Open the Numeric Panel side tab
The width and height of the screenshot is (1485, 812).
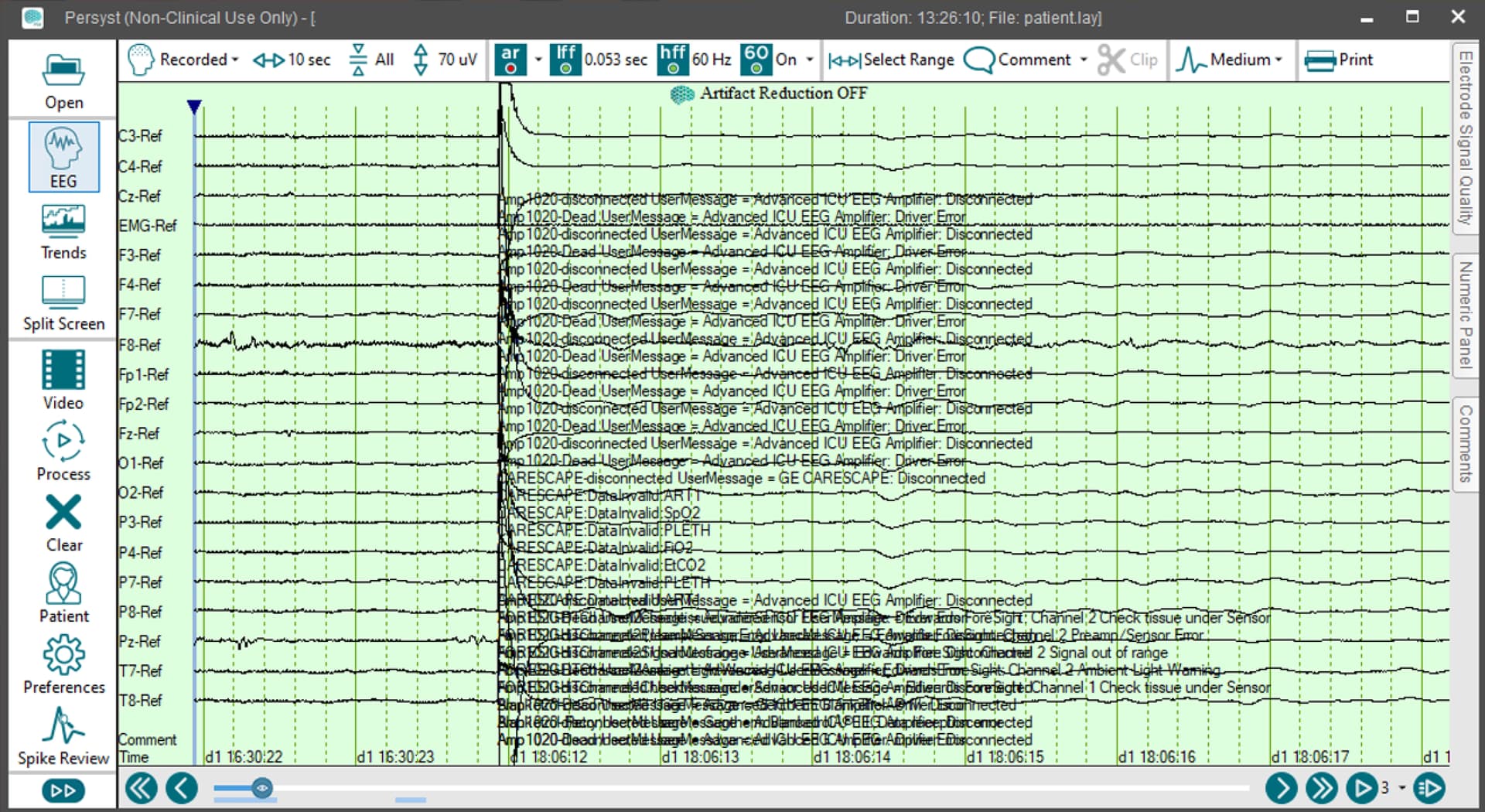click(x=1466, y=314)
